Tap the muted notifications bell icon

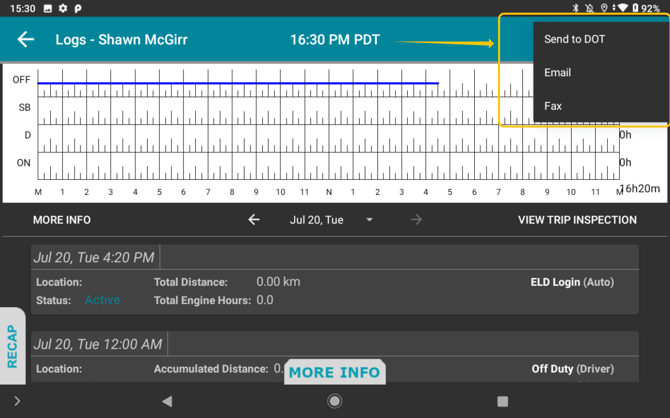click(x=590, y=8)
